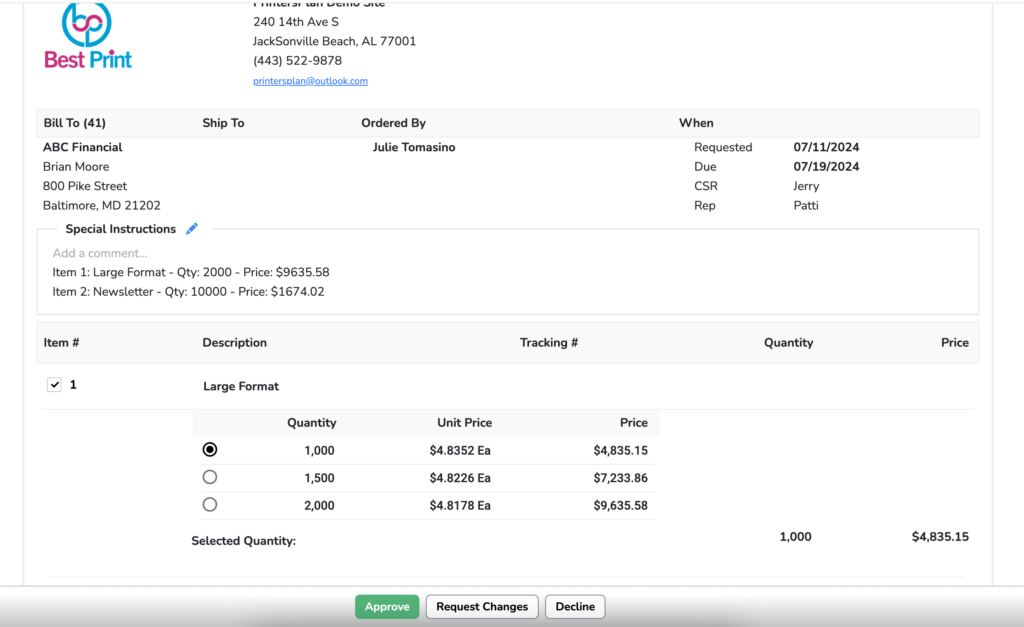Image resolution: width=1024 pixels, height=627 pixels.
Task: Select the 2,000 quantity radio button
Action: [x=210, y=504]
